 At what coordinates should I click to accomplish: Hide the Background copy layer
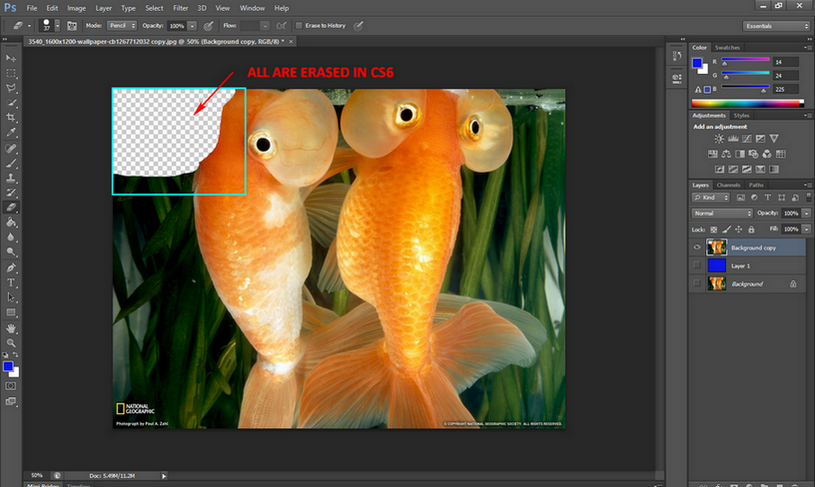click(x=697, y=247)
